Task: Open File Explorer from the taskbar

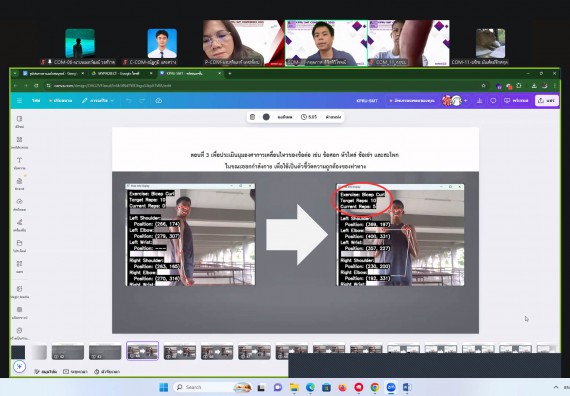Action: click(294, 387)
